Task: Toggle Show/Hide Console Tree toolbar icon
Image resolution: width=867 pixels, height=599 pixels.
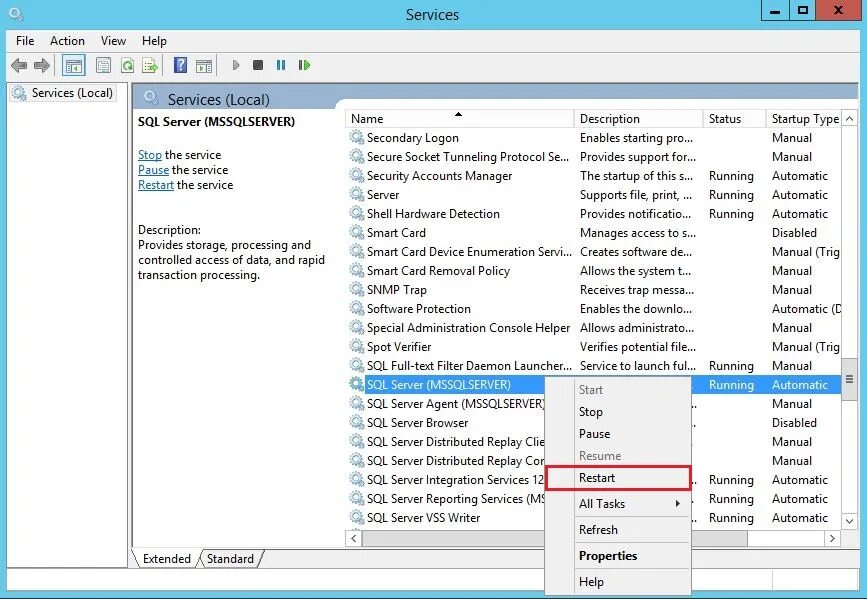Action: click(74, 66)
